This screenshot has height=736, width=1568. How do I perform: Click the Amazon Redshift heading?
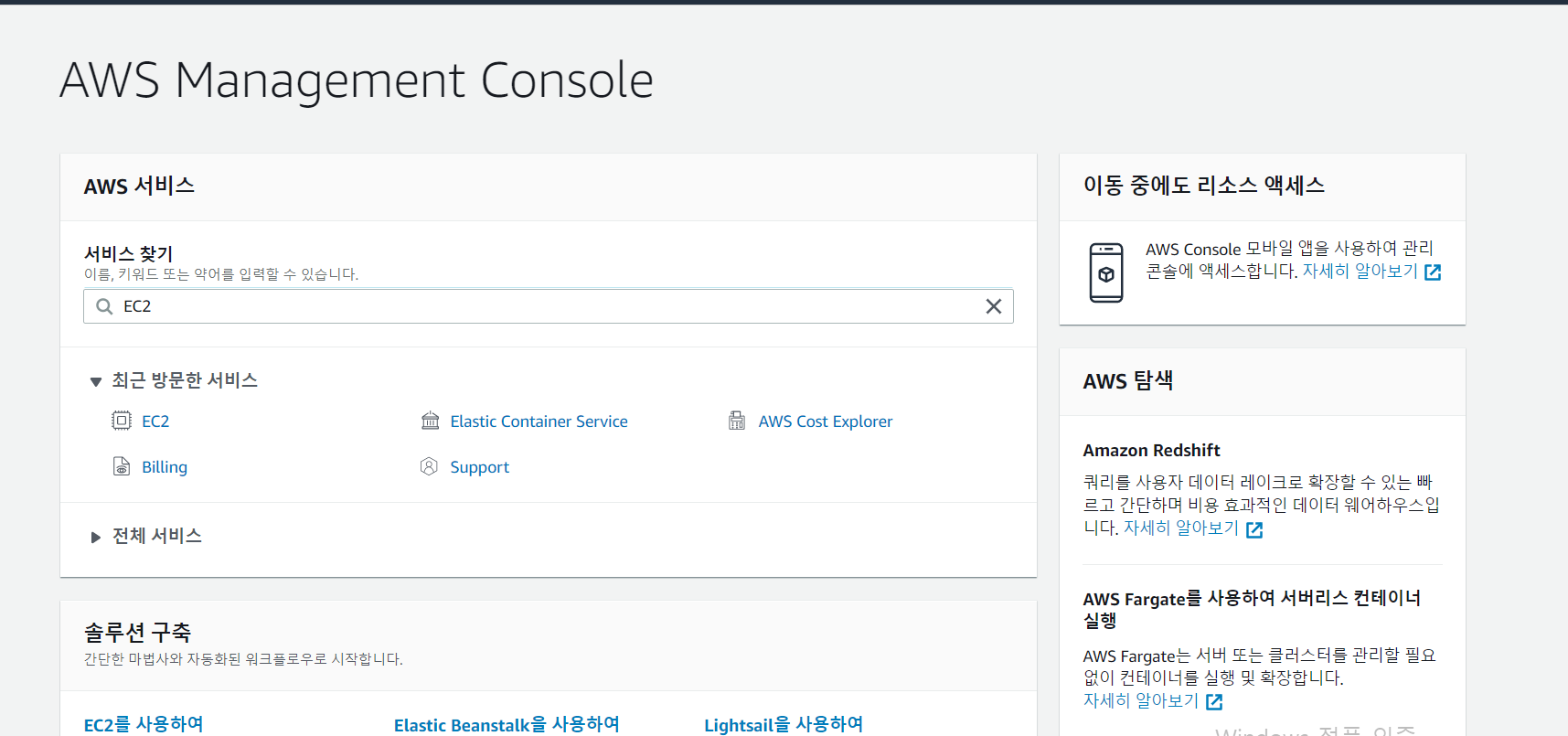[1151, 450]
